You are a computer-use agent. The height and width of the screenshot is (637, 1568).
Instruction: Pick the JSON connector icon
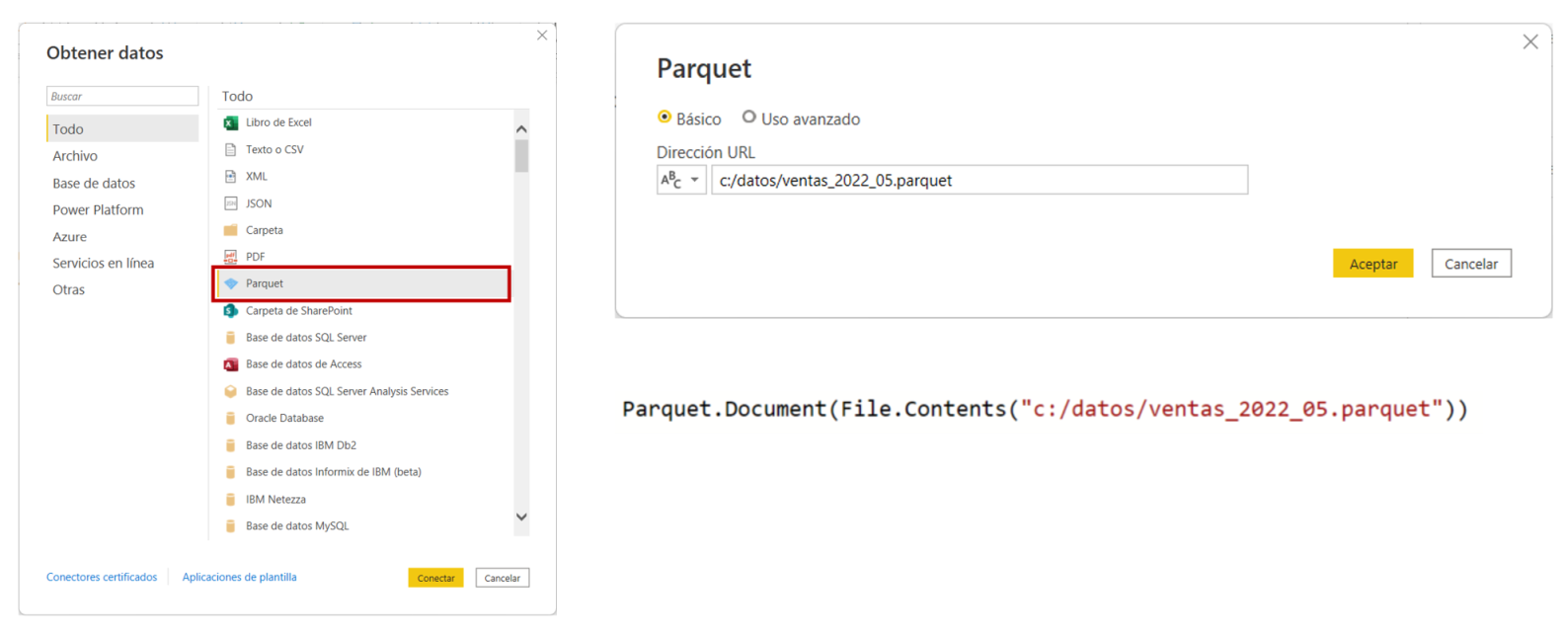[259, 203]
